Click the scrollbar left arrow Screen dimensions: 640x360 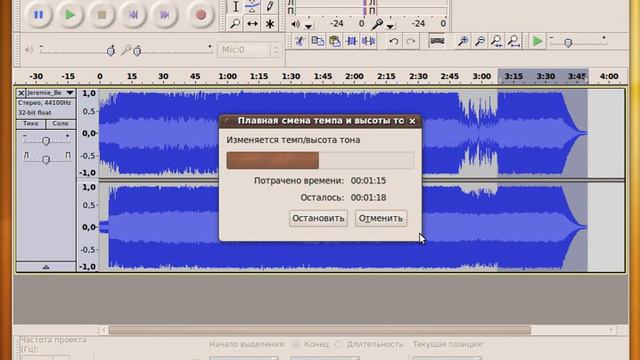(x=104, y=330)
